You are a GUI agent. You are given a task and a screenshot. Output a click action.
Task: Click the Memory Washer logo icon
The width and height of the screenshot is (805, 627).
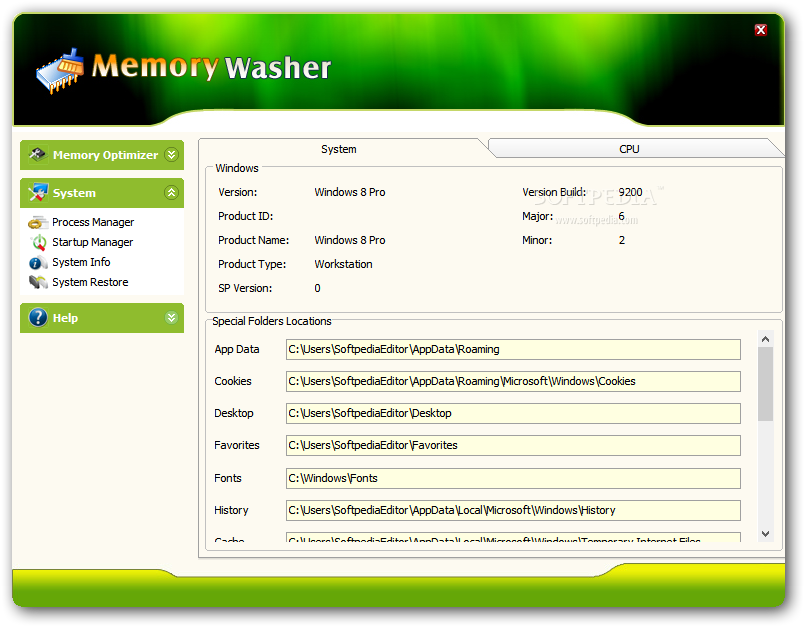coord(61,70)
